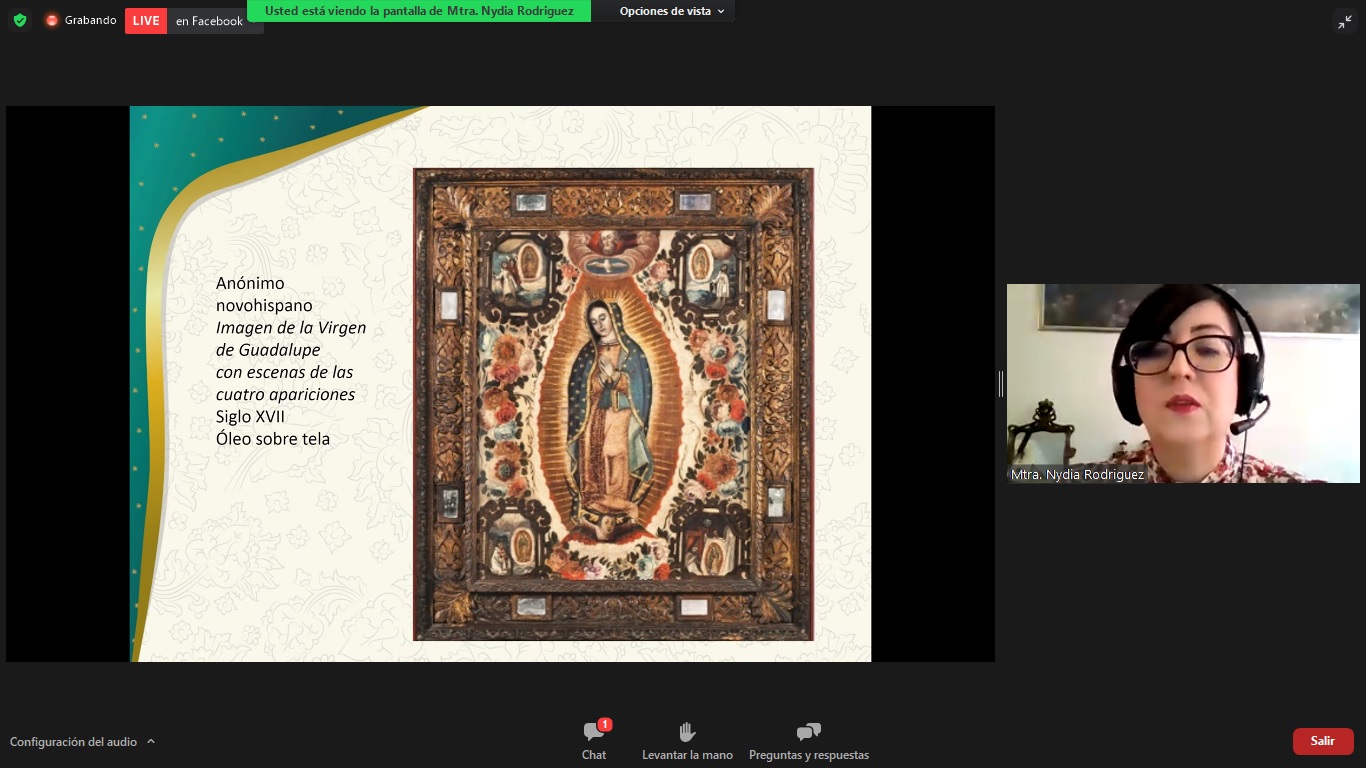Click the Virgen de Guadalupe painting image
This screenshot has width=1366, height=768.
pyautogui.click(x=613, y=404)
